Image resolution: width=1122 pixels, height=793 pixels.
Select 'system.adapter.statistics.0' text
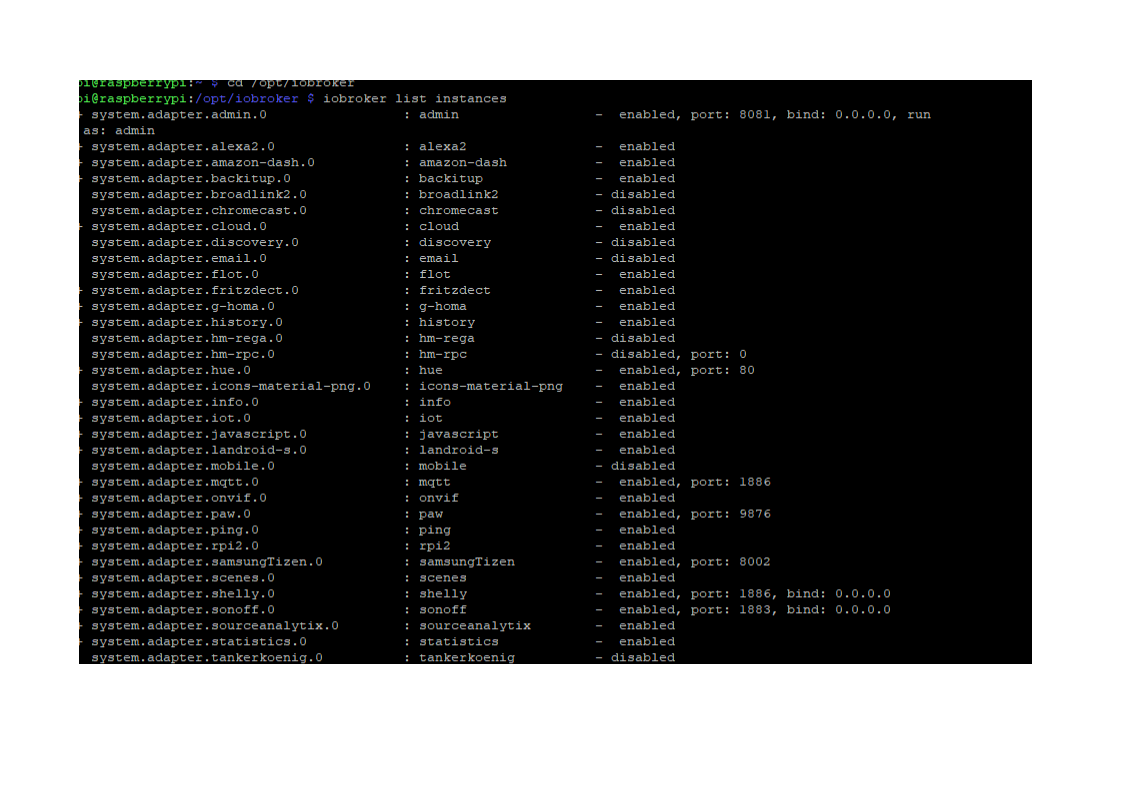coord(199,642)
